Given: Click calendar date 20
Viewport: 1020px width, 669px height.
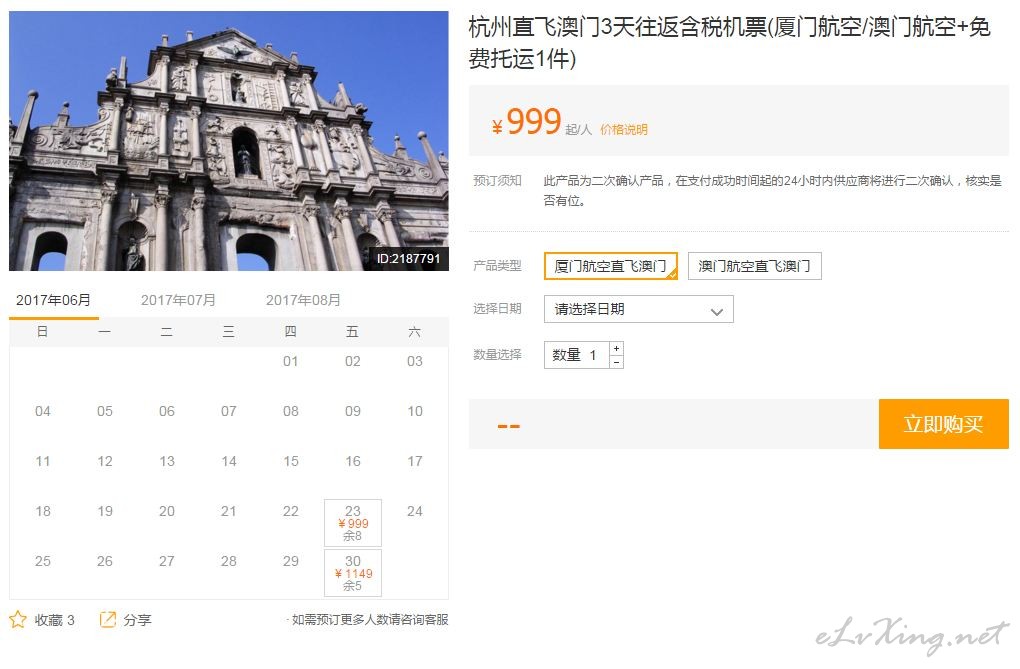Looking at the screenshot, I should point(167,512).
